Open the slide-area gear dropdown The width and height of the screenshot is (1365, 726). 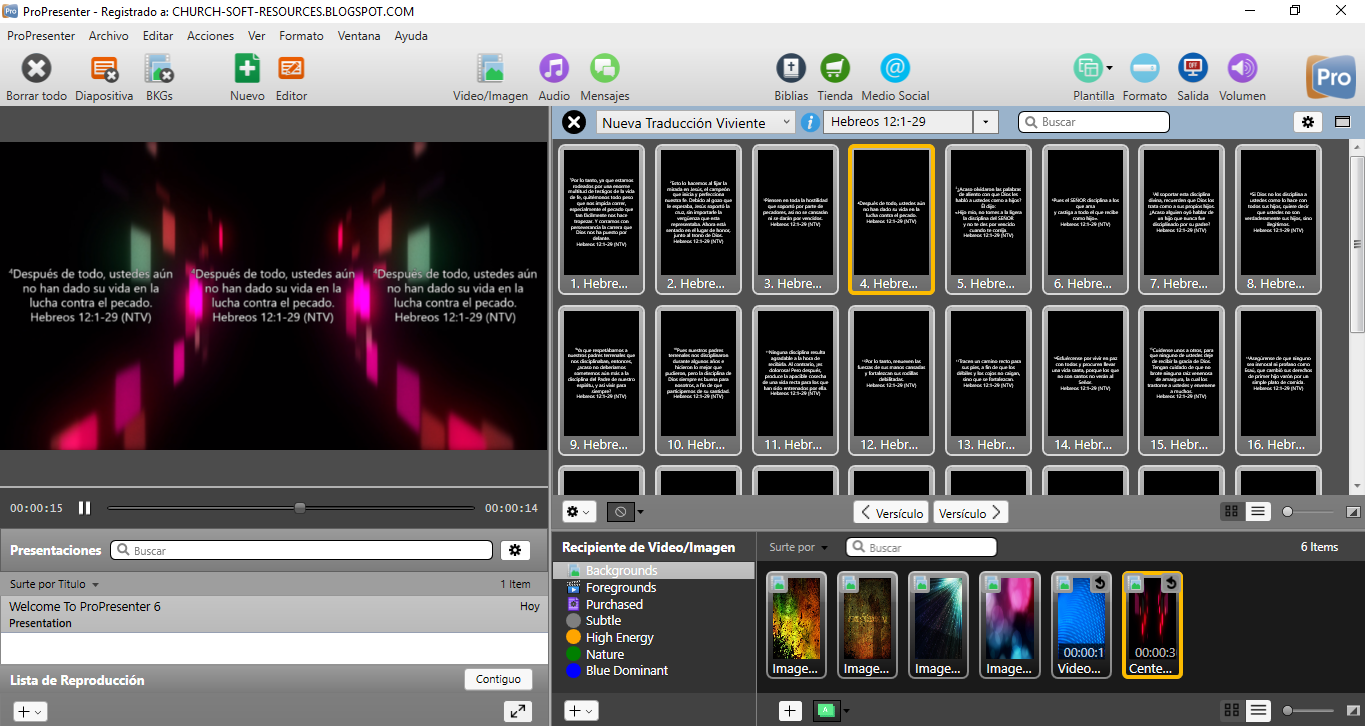point(579,512)
